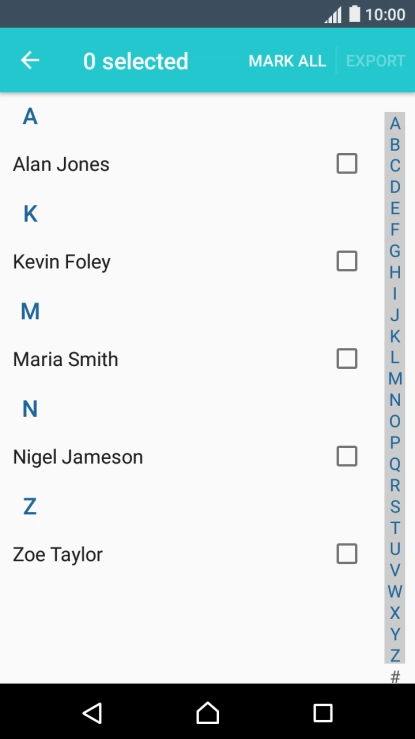Tap the EXPORT button
Screen dimensions: 415x739
tap(375, 61)
